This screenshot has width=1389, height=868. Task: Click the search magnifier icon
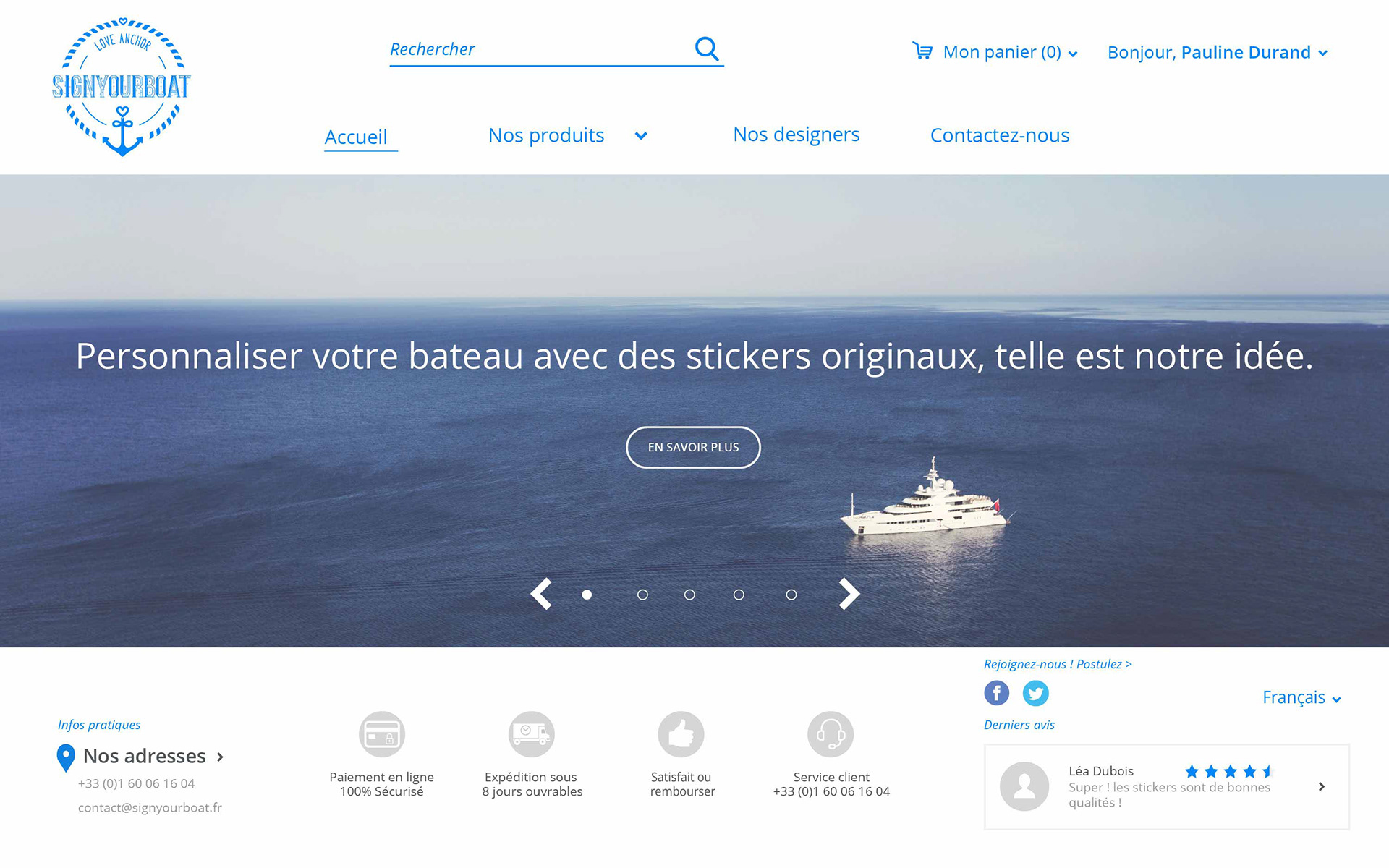pos(707,48)
